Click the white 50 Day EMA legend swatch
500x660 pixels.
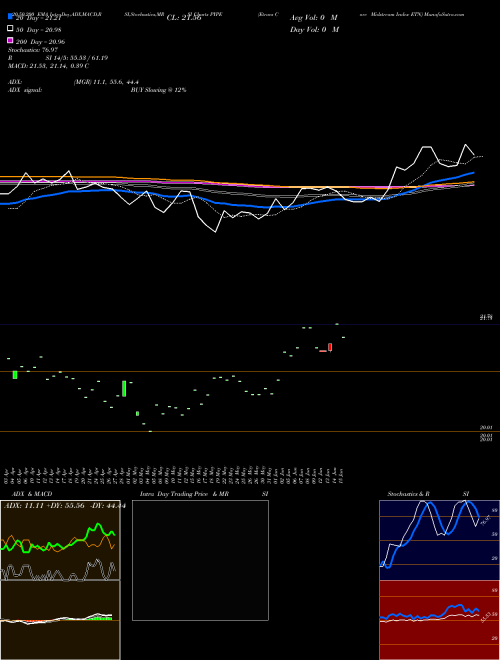(x=10, y=28)
